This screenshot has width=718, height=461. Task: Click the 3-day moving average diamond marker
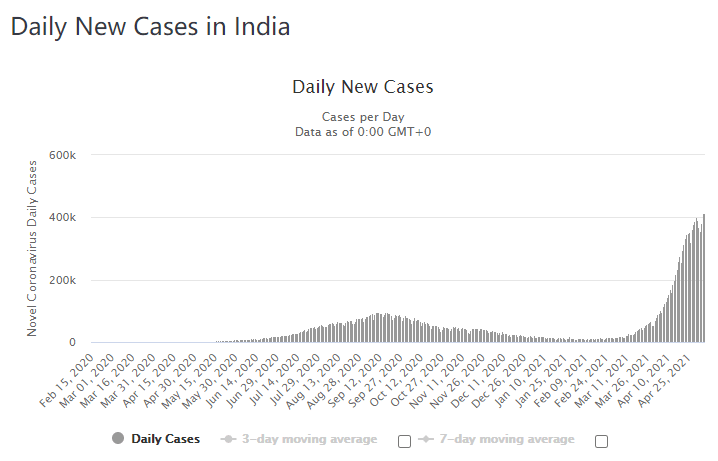tap(228, 439)
